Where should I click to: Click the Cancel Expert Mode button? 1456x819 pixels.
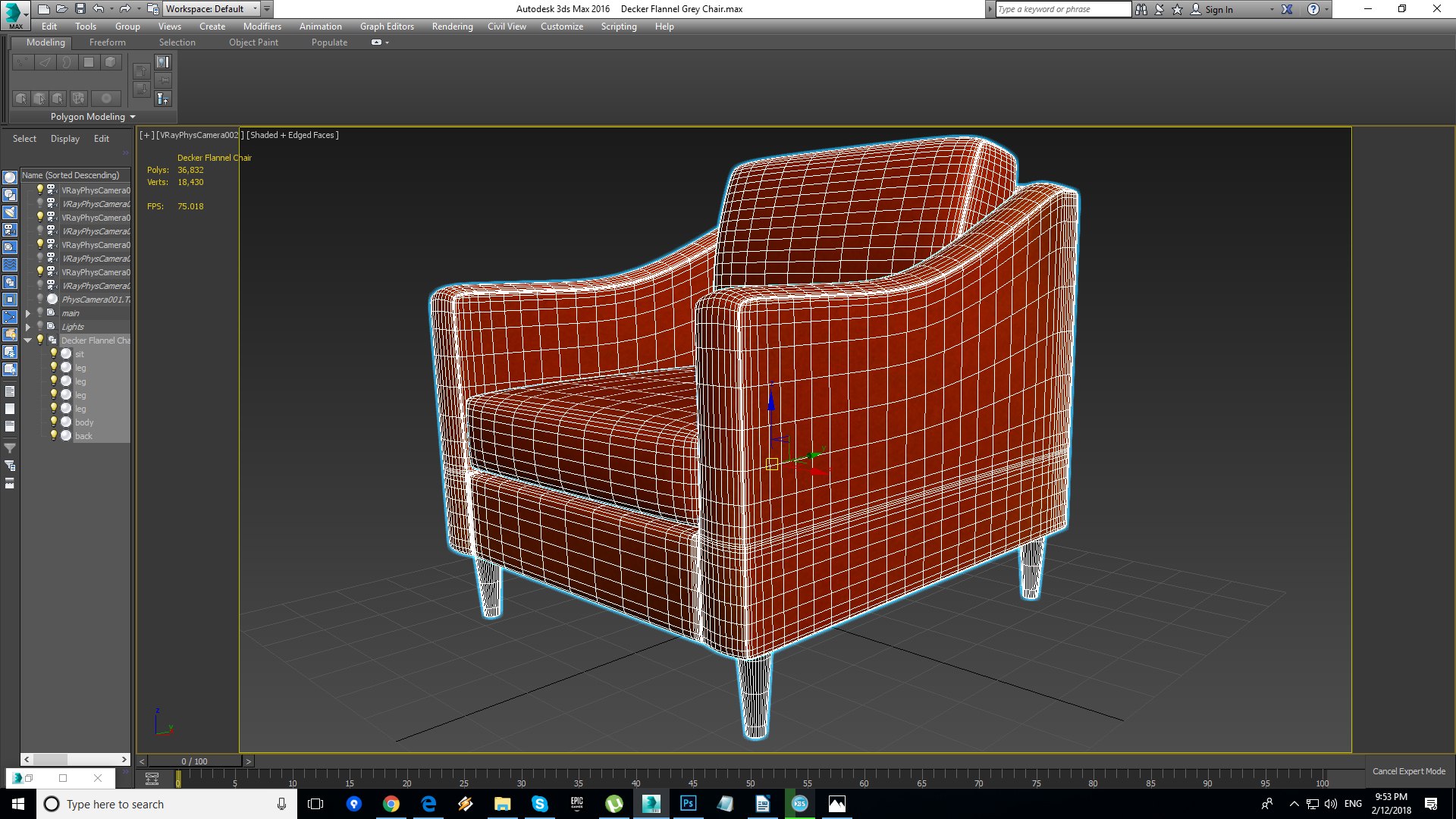pos(1408,771)
